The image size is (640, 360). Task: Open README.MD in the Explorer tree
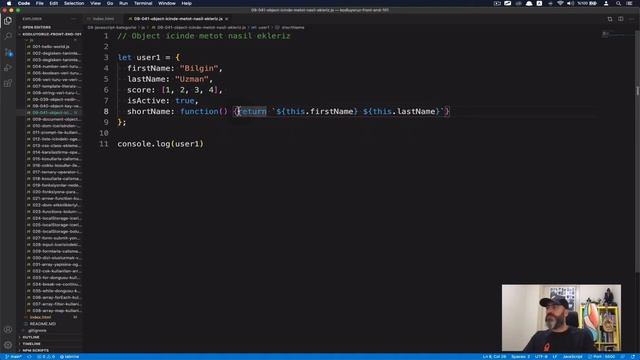[42, 324]
